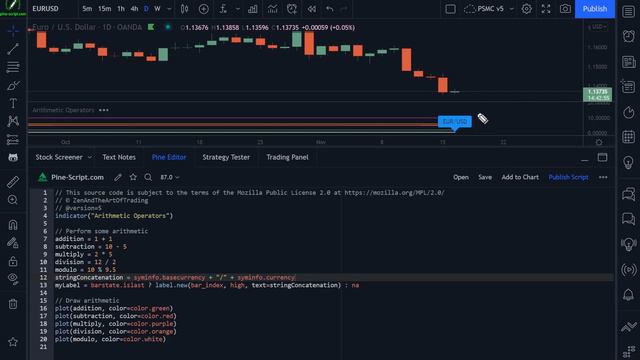Image resolution: width=640 pixels, height=360 pixels.
Task: Open the prediction and measurement tools
Action: pos(13,140)
